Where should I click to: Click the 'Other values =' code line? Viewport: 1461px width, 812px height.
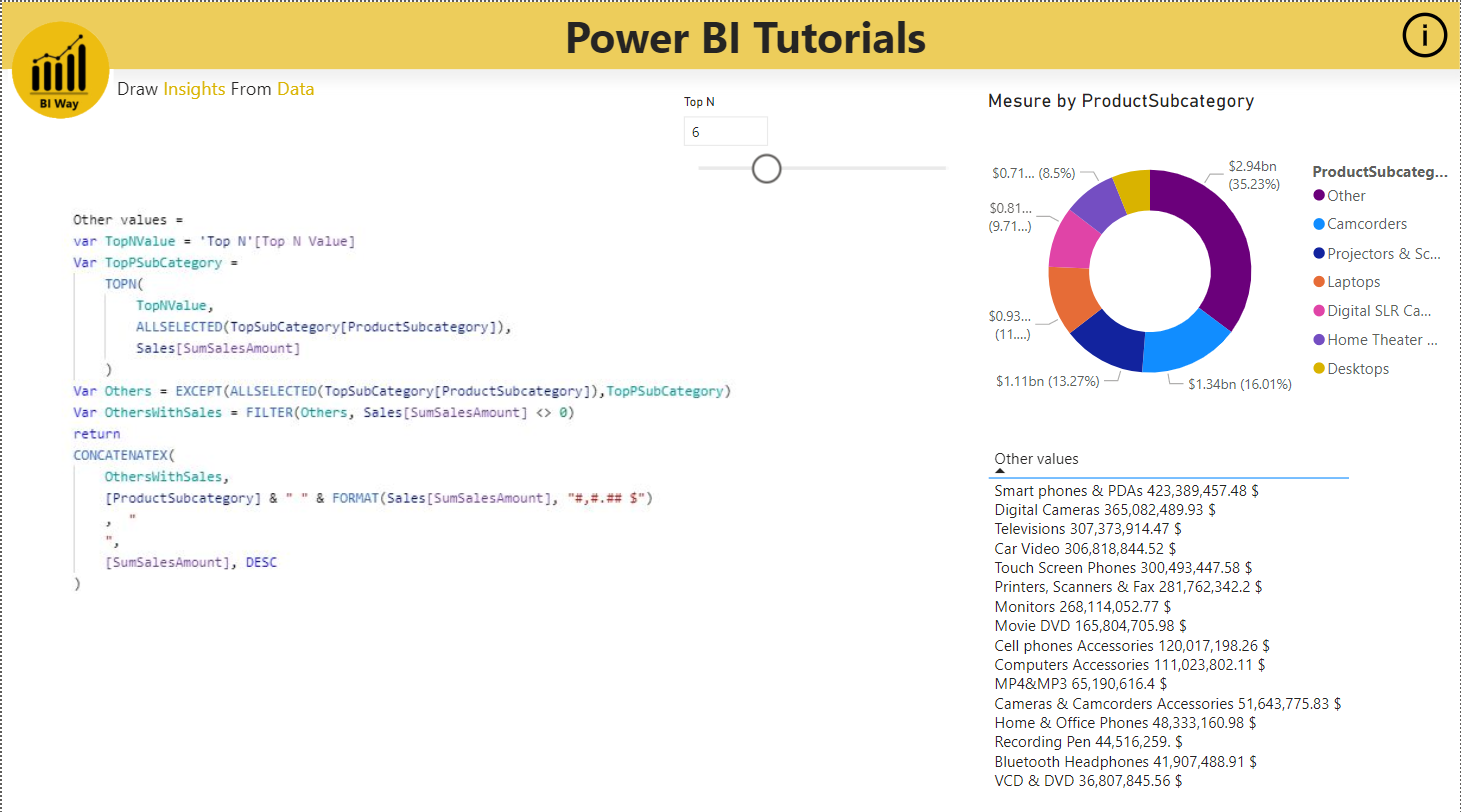pos(128,220)
